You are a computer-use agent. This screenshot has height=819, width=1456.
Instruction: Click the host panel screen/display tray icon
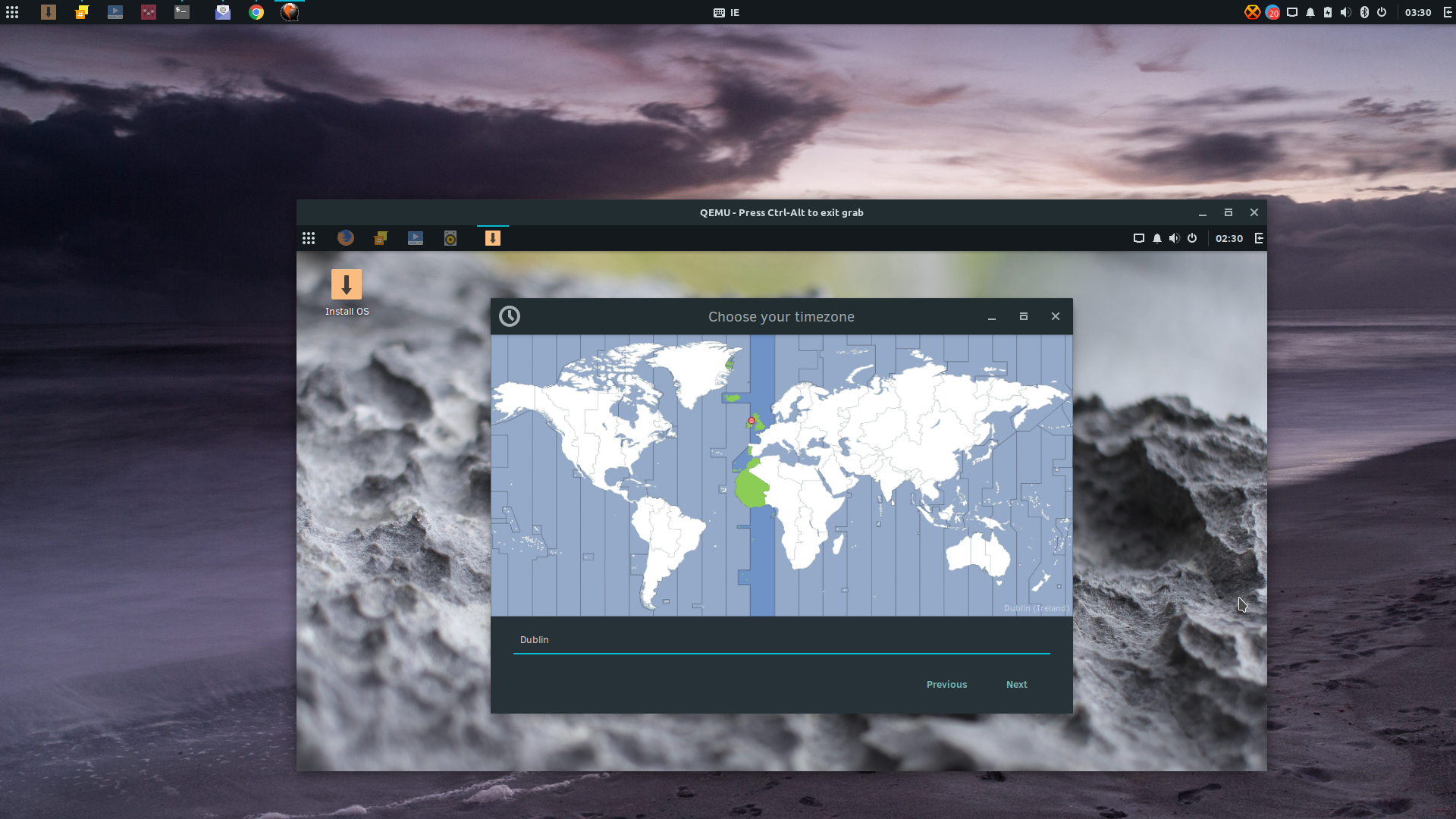coord(1292,12)
